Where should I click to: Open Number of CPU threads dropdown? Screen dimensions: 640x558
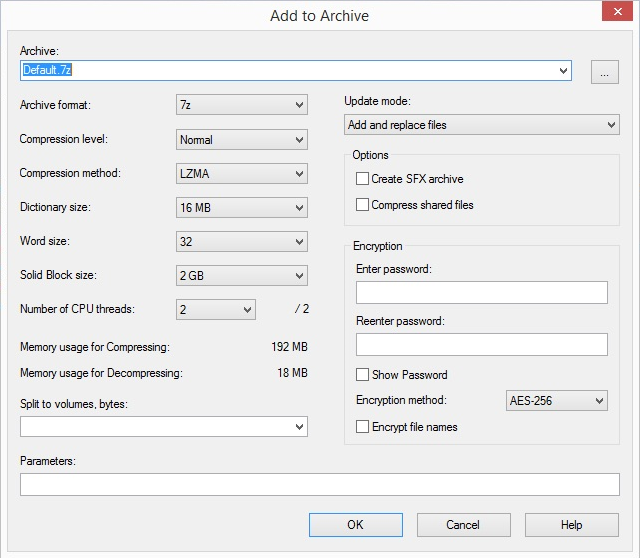[x=216, y=310]
